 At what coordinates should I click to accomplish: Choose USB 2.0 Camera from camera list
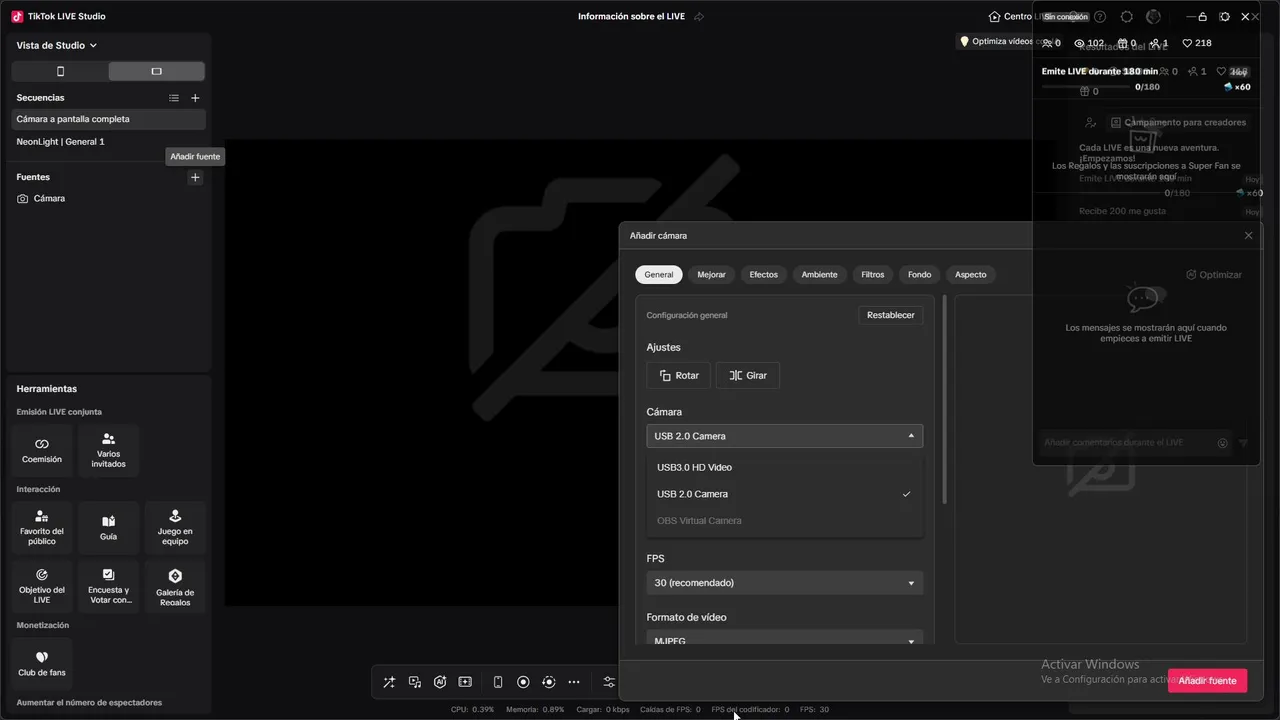785,494
